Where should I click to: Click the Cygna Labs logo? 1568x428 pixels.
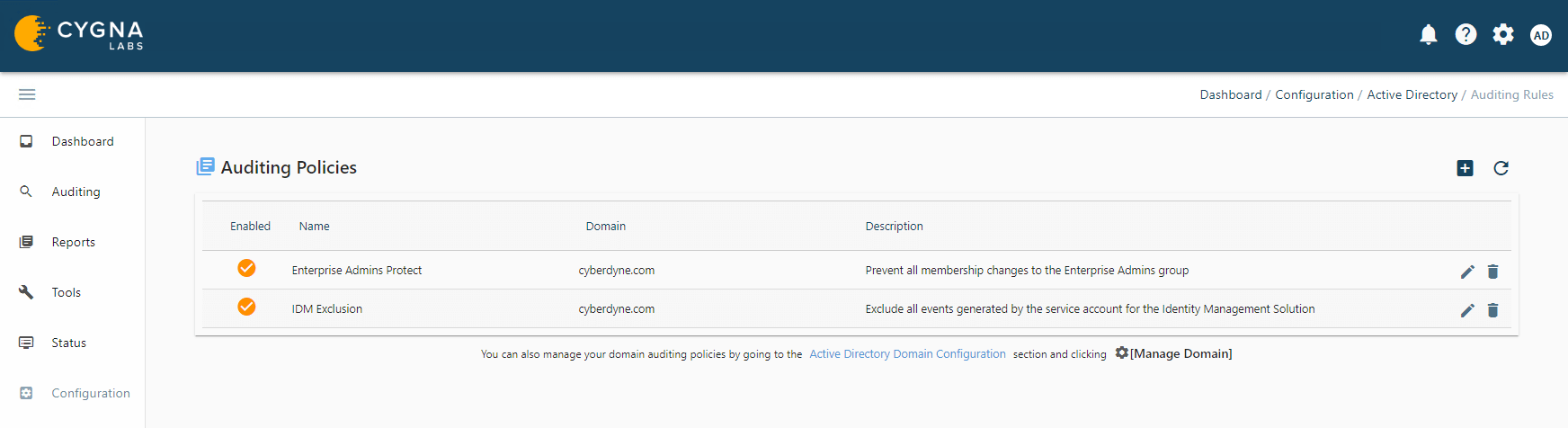pos(79,34)
